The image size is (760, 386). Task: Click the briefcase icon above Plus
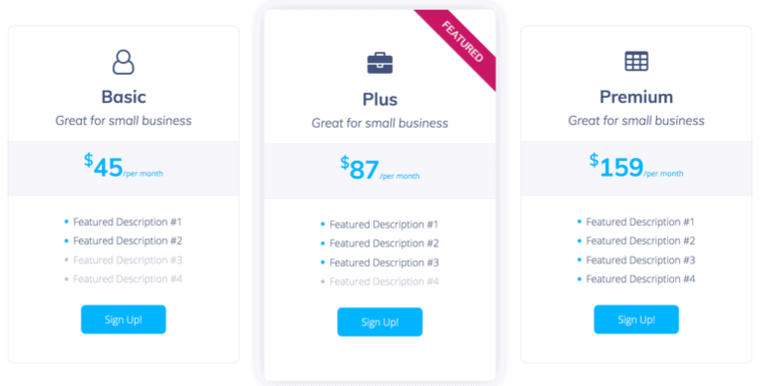[x=380, y=63]
